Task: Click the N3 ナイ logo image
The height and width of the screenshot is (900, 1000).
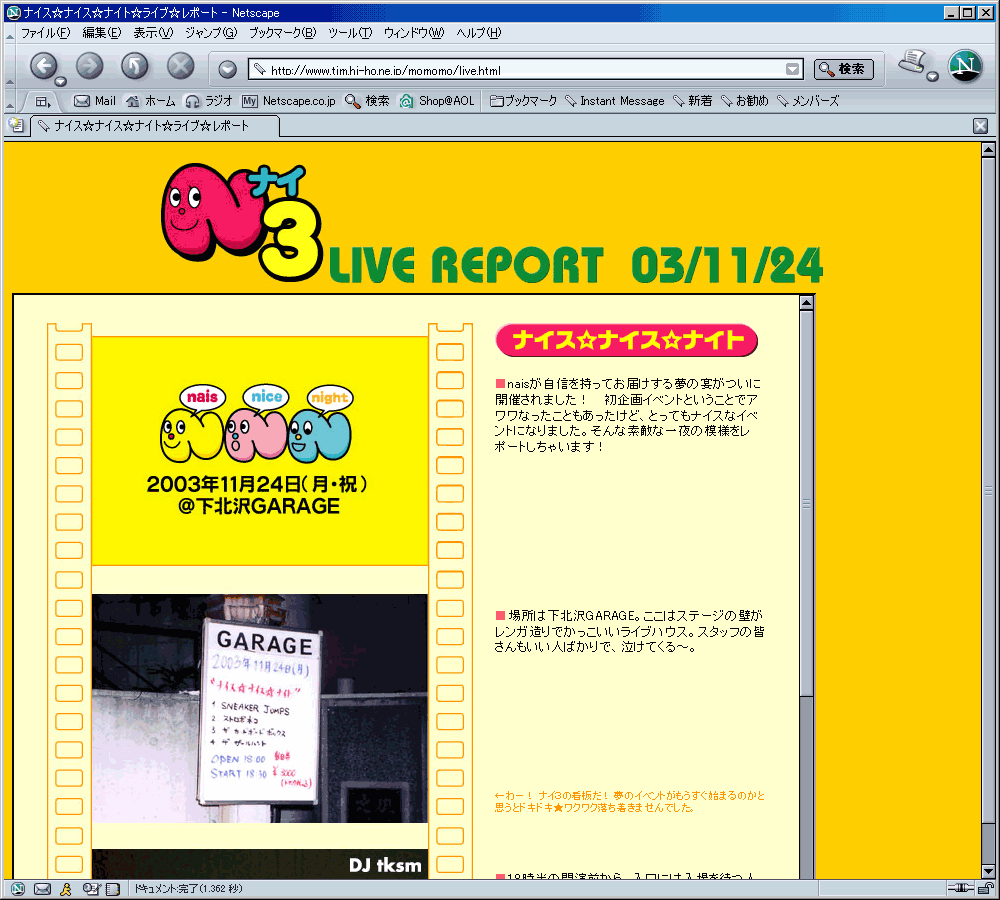Action: coord(242,221)
